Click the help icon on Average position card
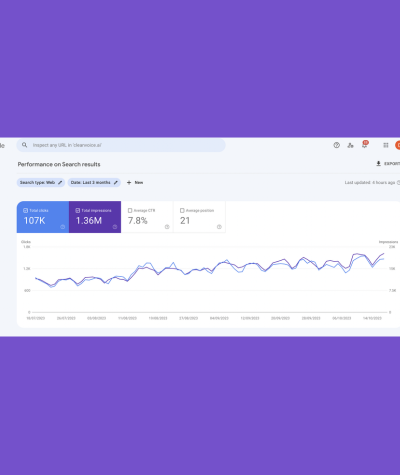This screenshot has width=400, height=475. click(219, 227)
